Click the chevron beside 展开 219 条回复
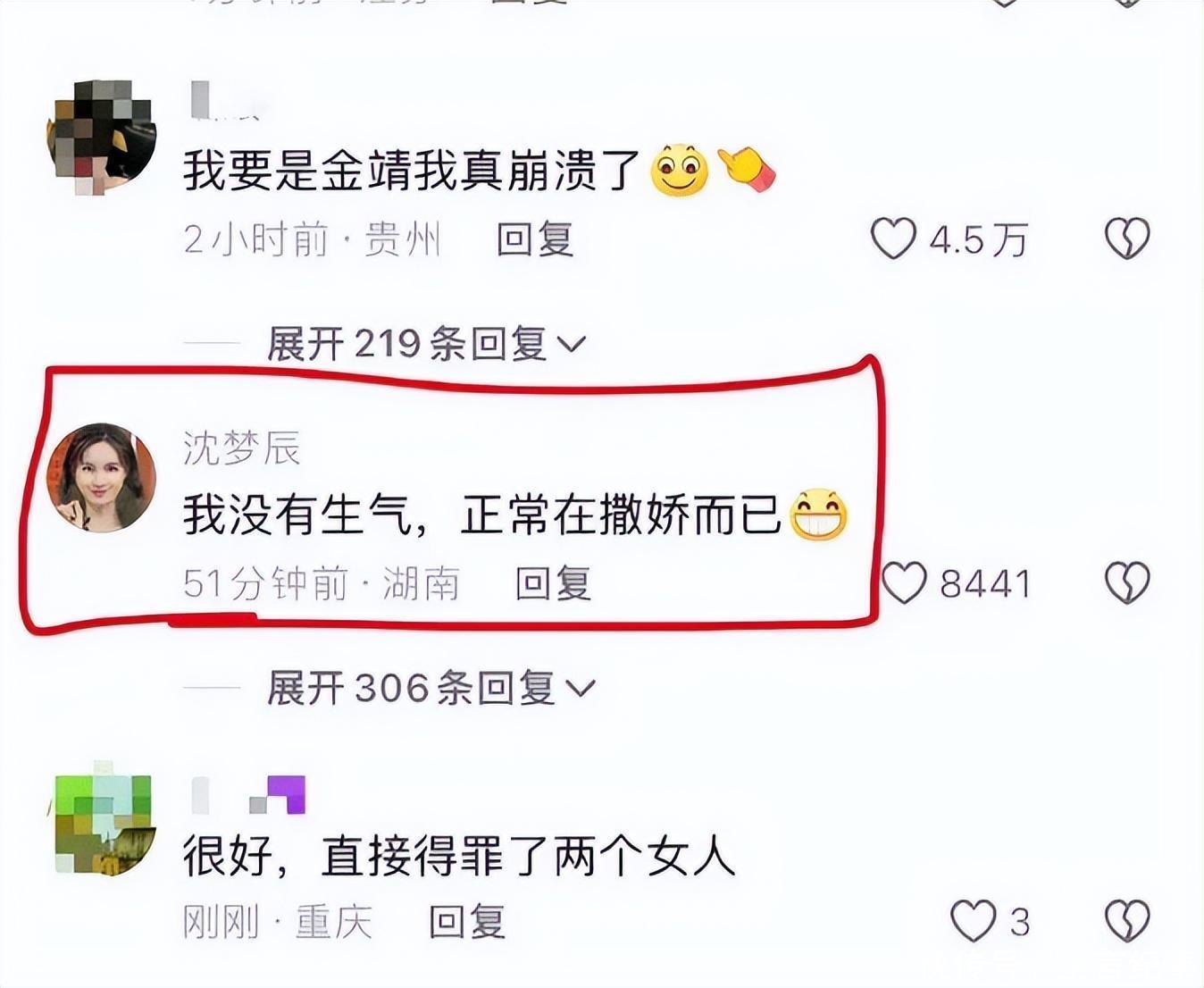Viewport: 1204px width, 988px height. [571, 345]
